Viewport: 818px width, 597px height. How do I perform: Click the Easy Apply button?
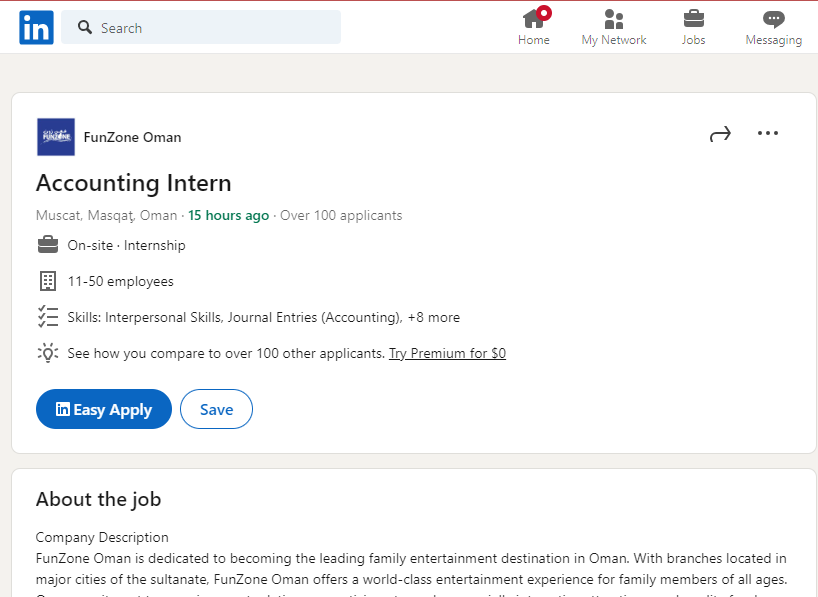pos(104,409)
